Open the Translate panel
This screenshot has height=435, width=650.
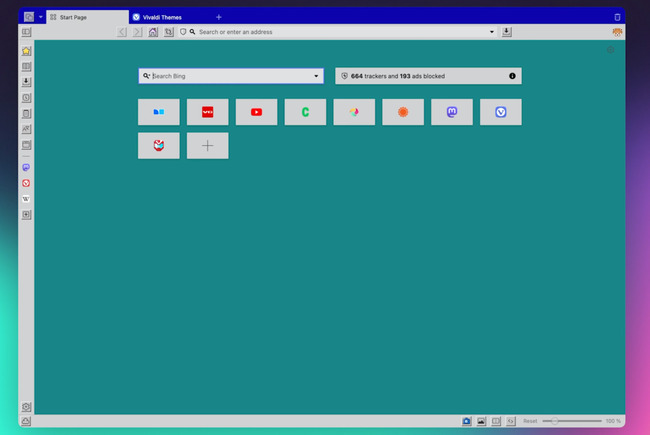[26, 129]
